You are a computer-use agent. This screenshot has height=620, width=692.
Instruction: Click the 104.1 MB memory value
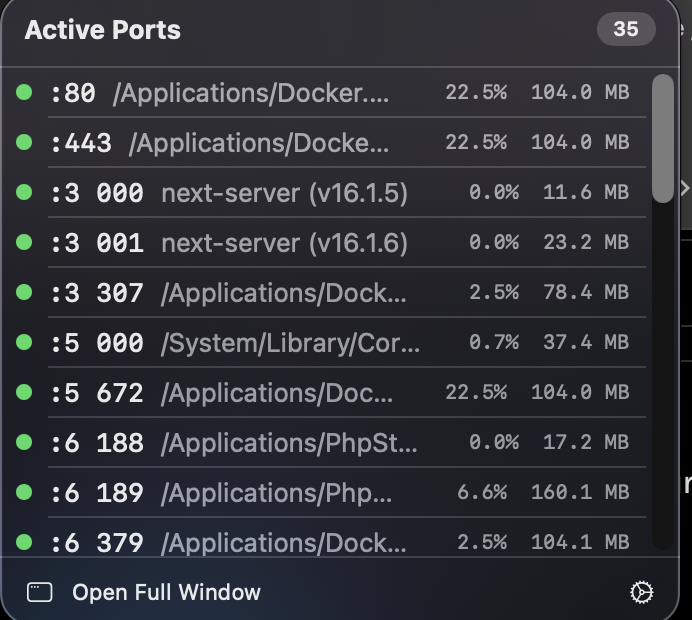pyautogui.click(x=580, y=541)
